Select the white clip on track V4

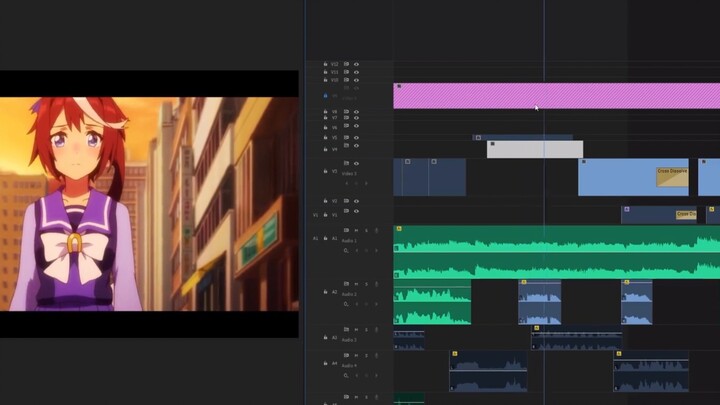[534, 150]
